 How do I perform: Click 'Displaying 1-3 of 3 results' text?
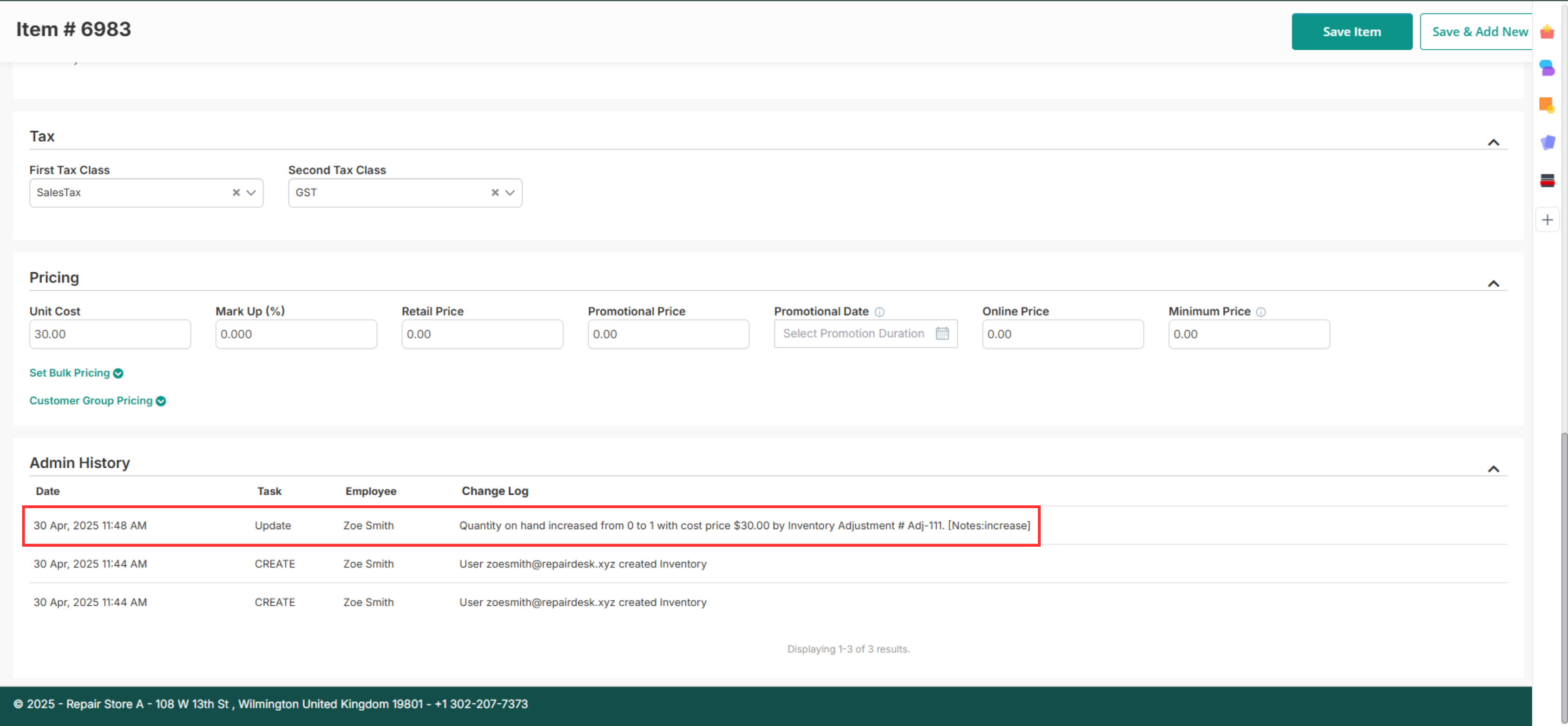click(x=848, y=649)
